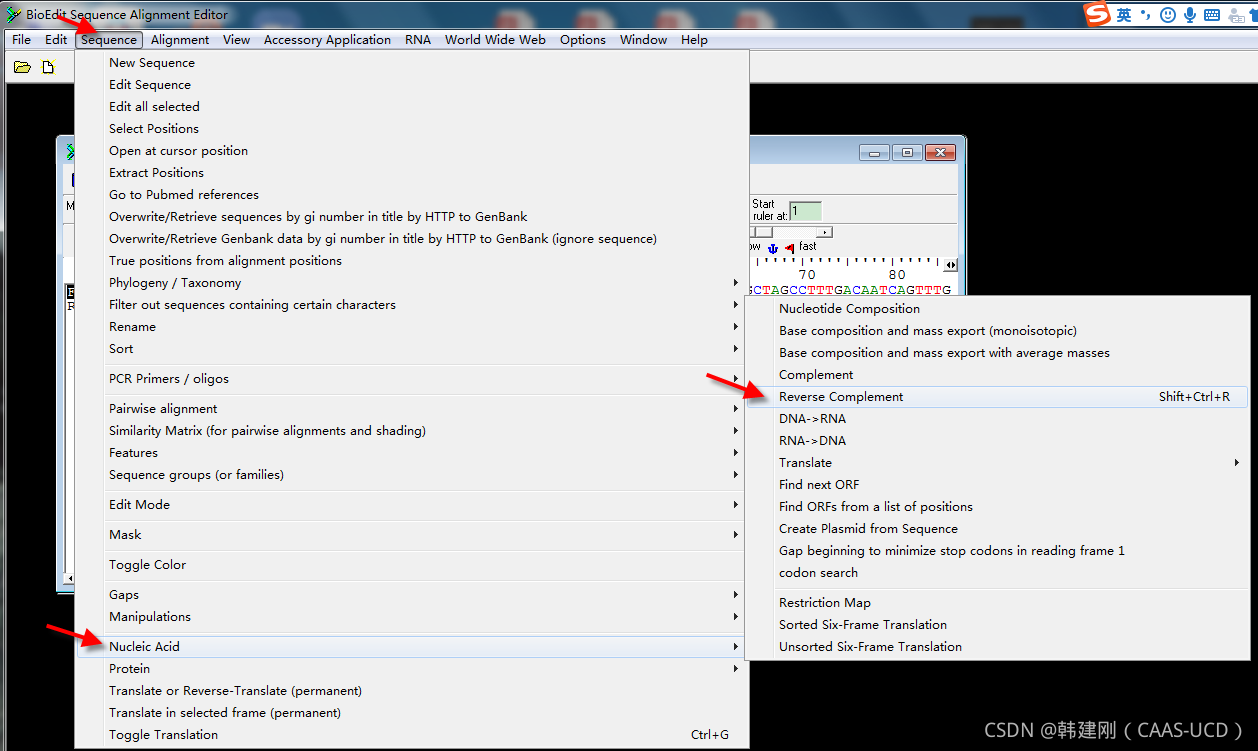The image size is (1258, 751).
Task: Click the blue anchor icon in alignment window
Action: click(772, 247)
